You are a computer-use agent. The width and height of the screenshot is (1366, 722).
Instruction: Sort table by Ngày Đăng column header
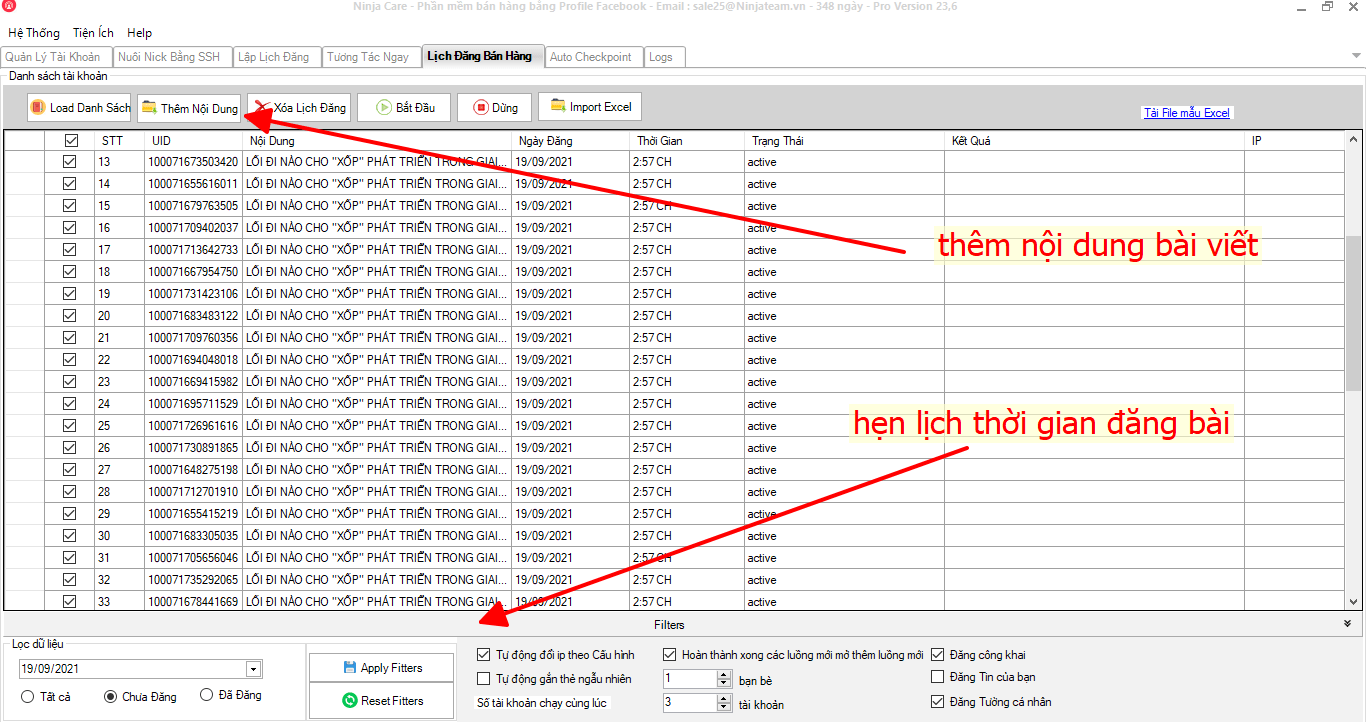570,141
